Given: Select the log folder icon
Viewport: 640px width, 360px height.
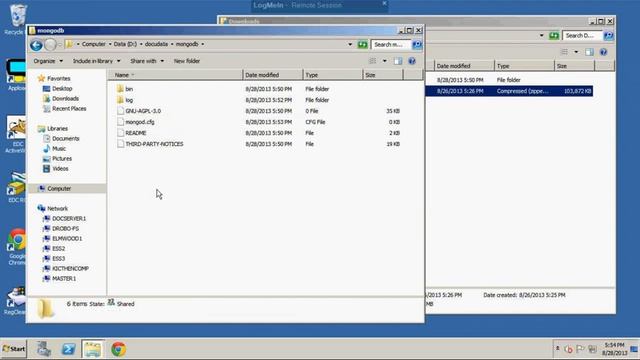Looking at the screenshot, I should click(120, 100).
